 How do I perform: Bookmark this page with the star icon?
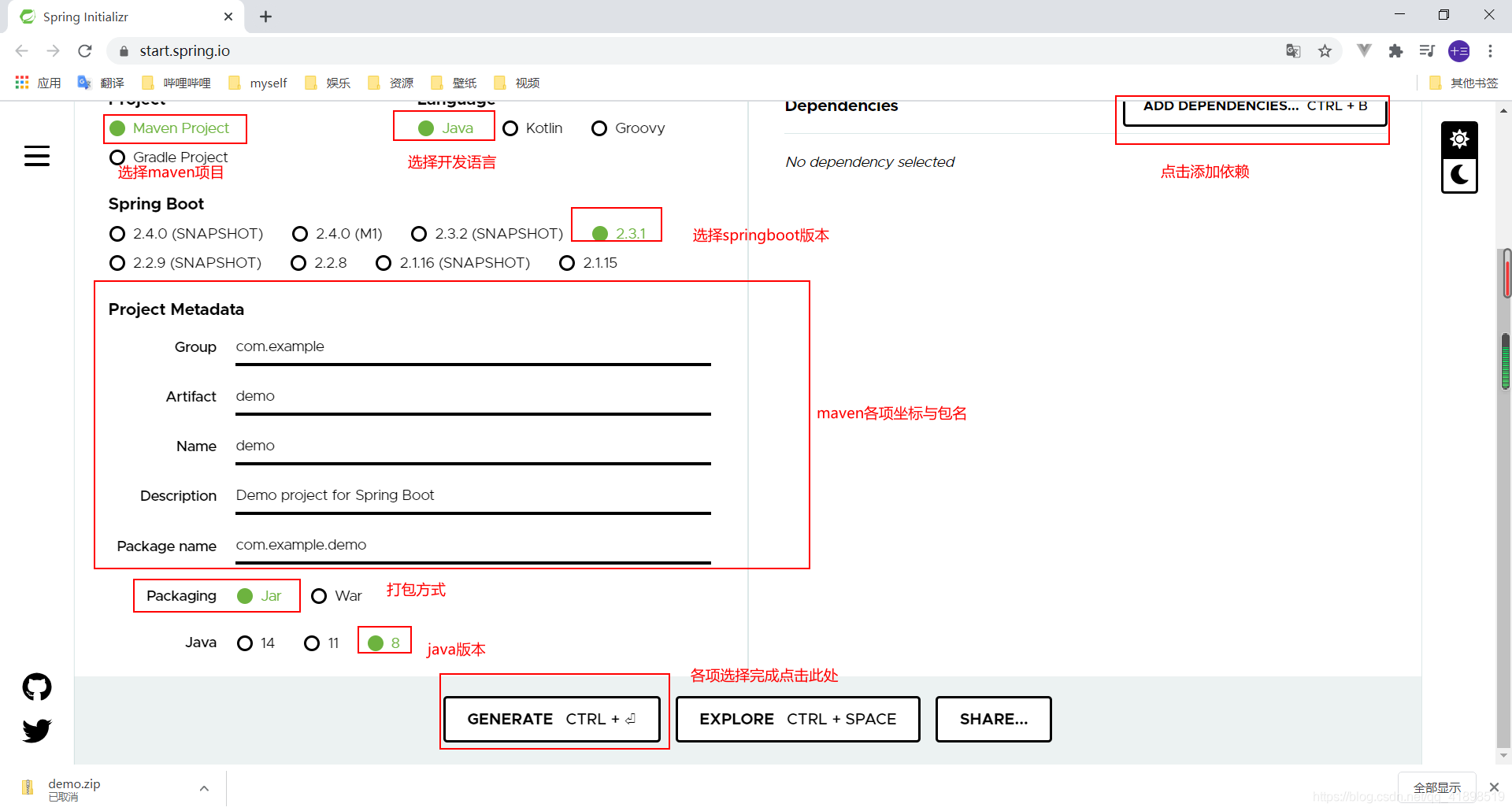pos(1325,50)
